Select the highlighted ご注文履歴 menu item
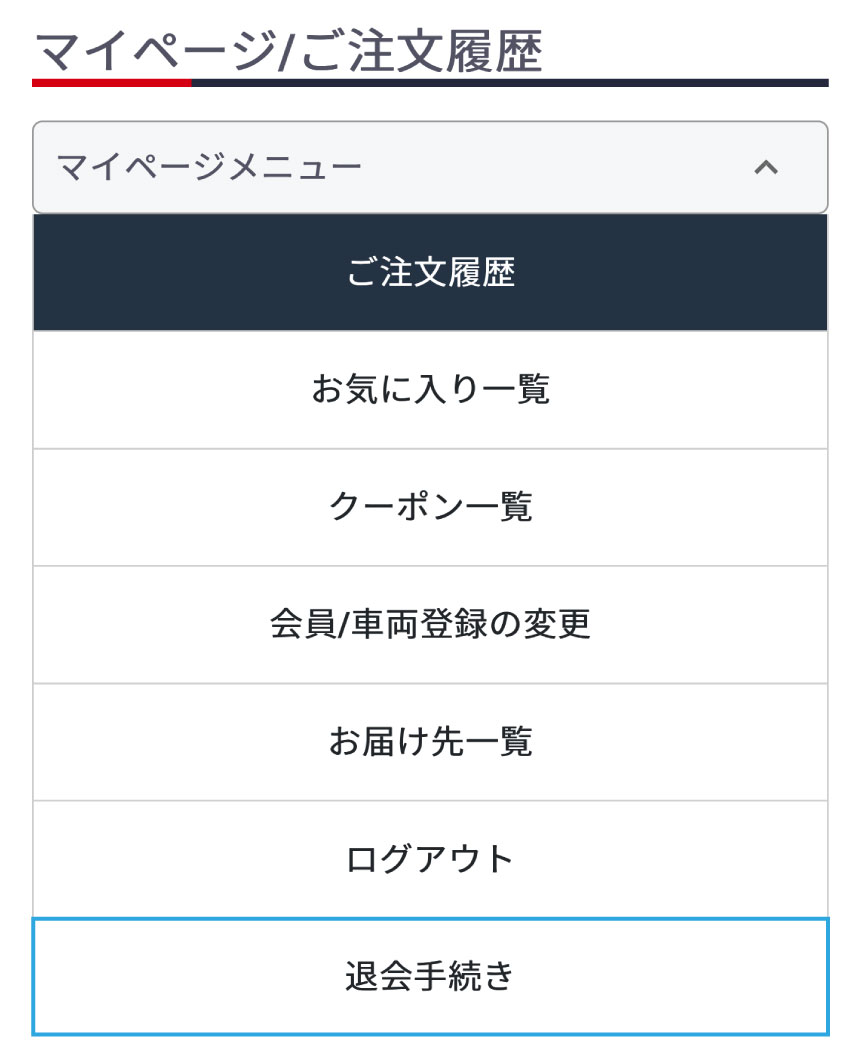Screen dimensions: 852x1059 [430, 272]
